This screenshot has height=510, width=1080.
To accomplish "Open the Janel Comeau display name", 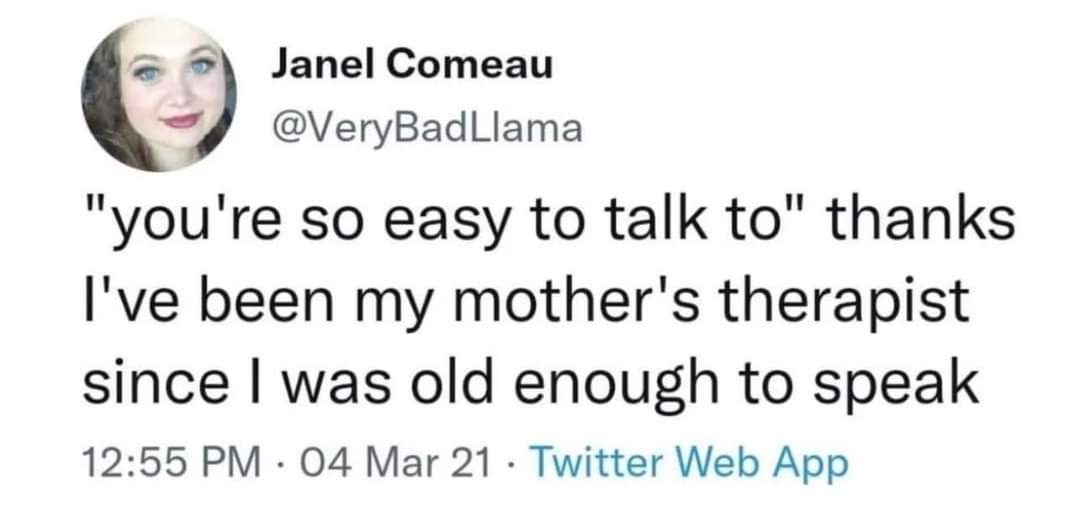I will pos(411,67).
